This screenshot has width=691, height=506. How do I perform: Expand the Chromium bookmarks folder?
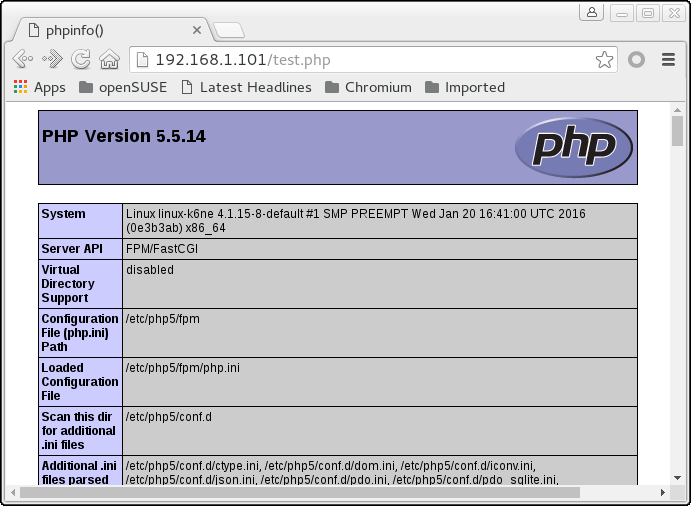click(367, 87)
